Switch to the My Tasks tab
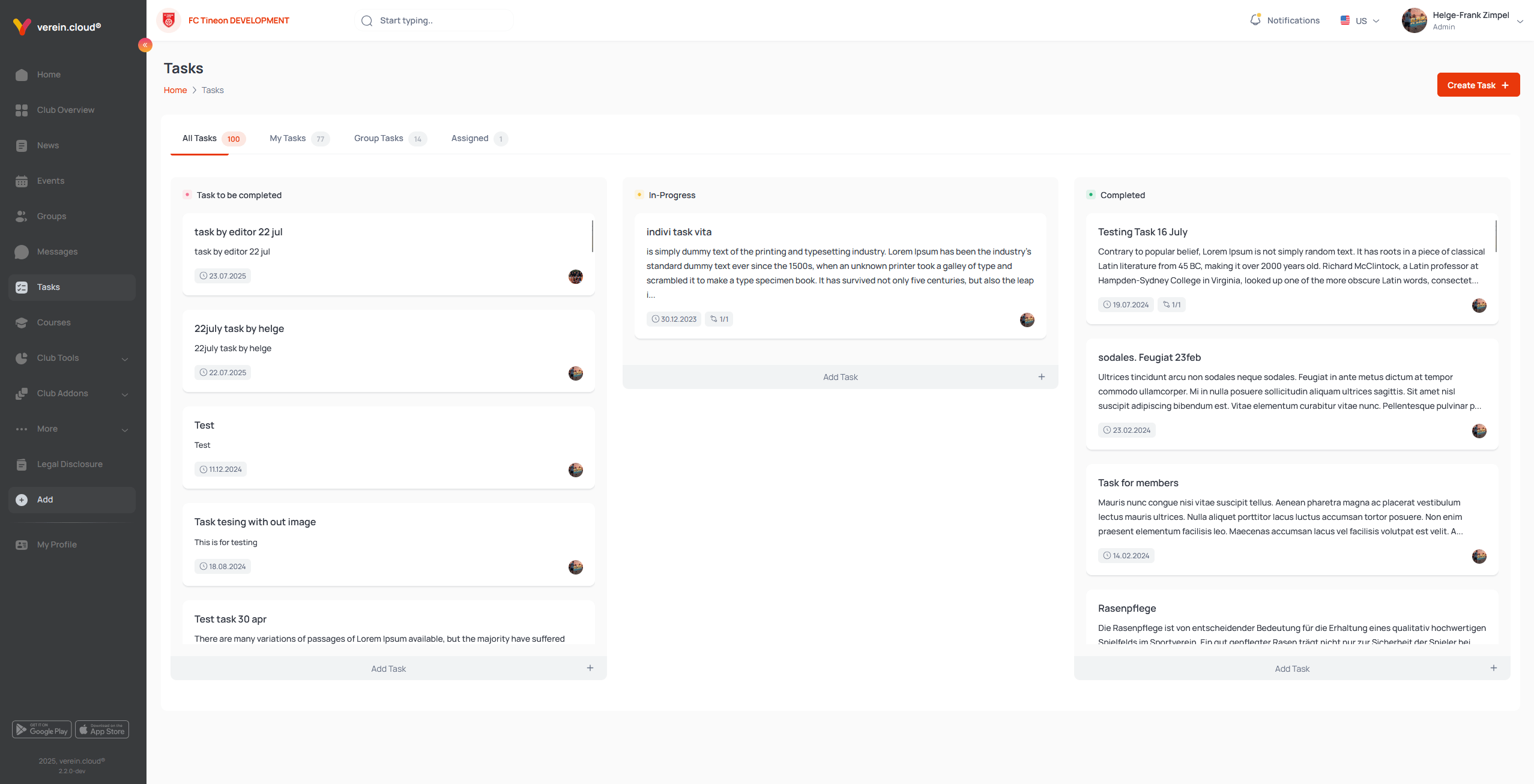This screenshot has width=1534, height=784. (x=288, y=139)
